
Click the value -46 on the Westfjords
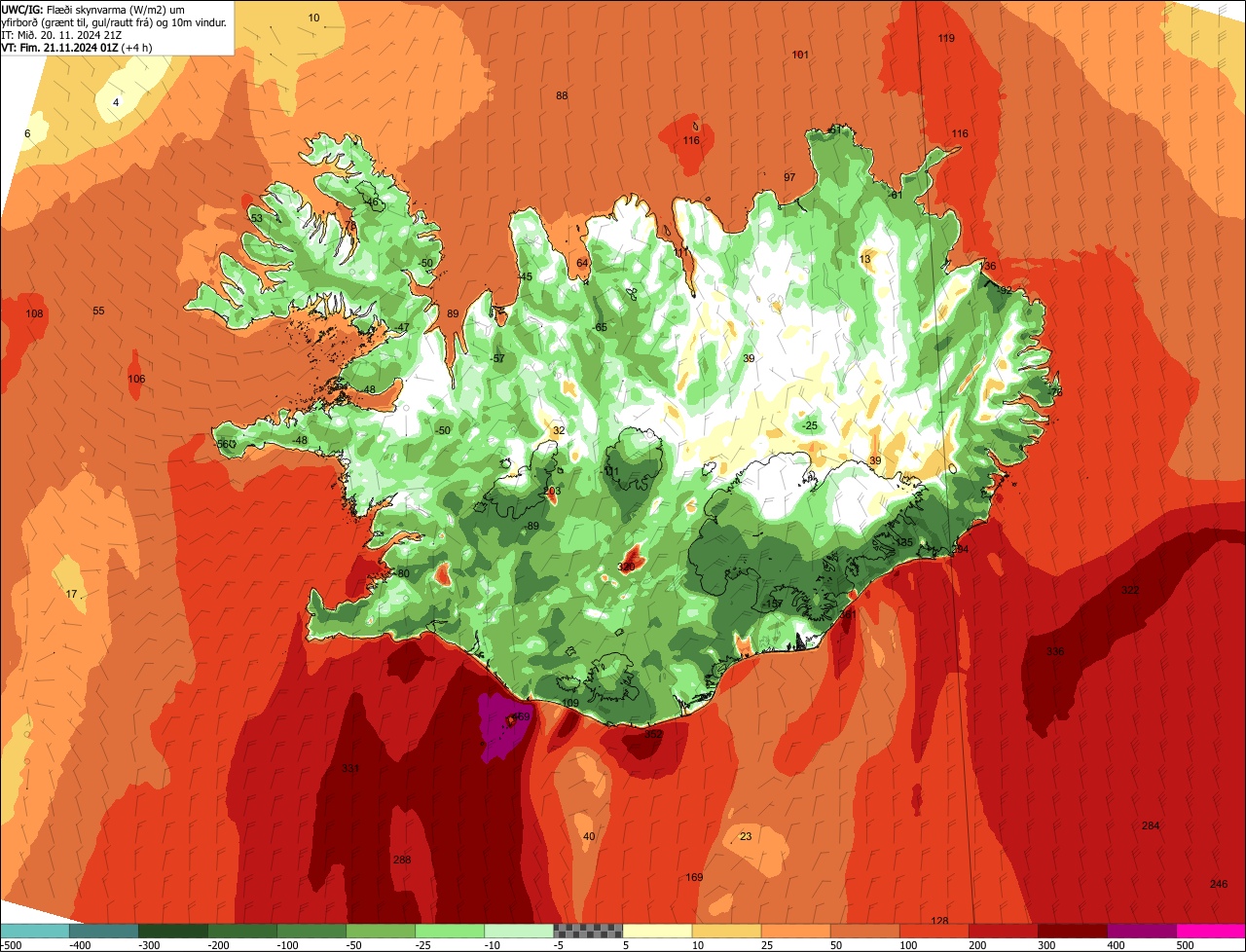coord(370,201)
